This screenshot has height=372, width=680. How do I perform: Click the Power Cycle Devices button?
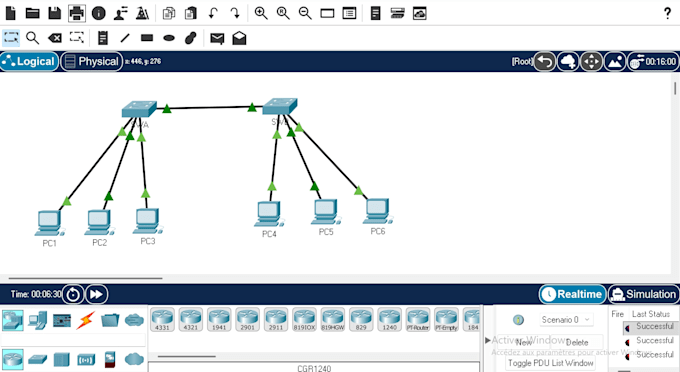tap(73, 294)
